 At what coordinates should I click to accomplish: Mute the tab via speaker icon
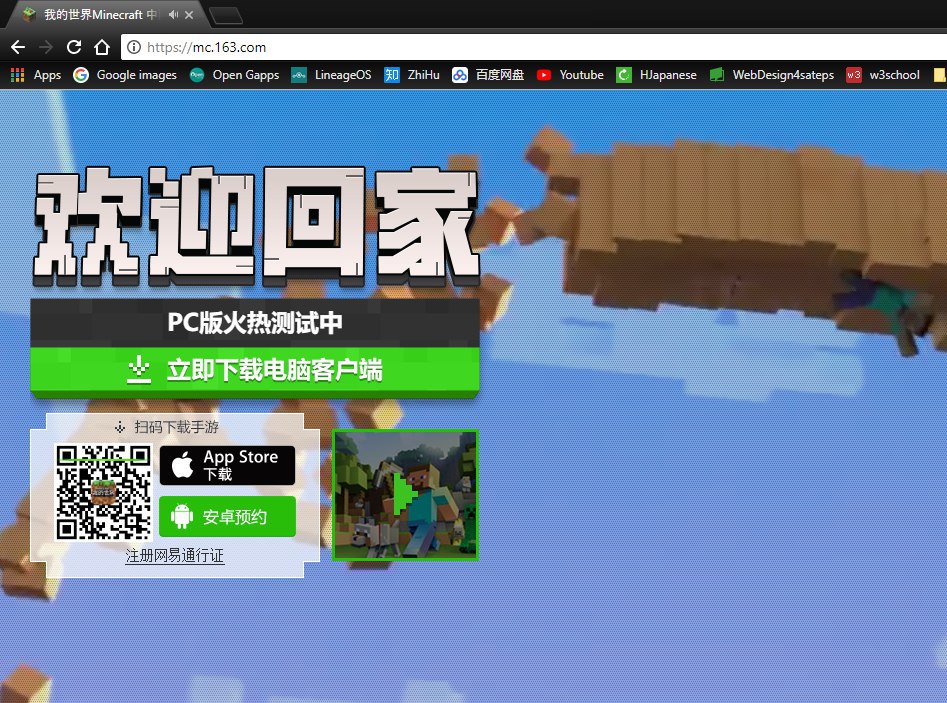click(174, 15)
